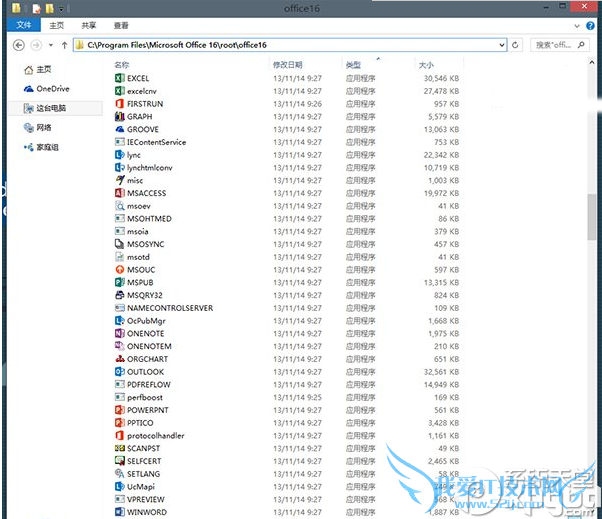This screenshot has width=602, height=519.
Task: Select the ONENOTE application icon
Action: pos(120,333)
